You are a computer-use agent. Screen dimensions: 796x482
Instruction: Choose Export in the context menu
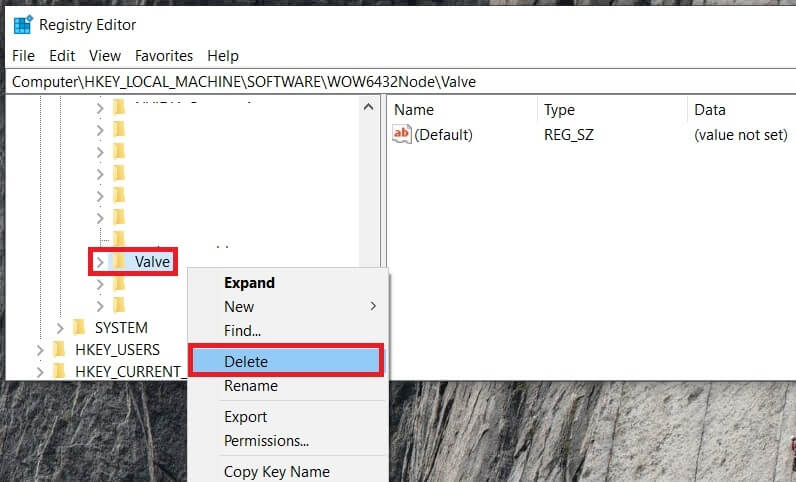click(x=245, y=417)
